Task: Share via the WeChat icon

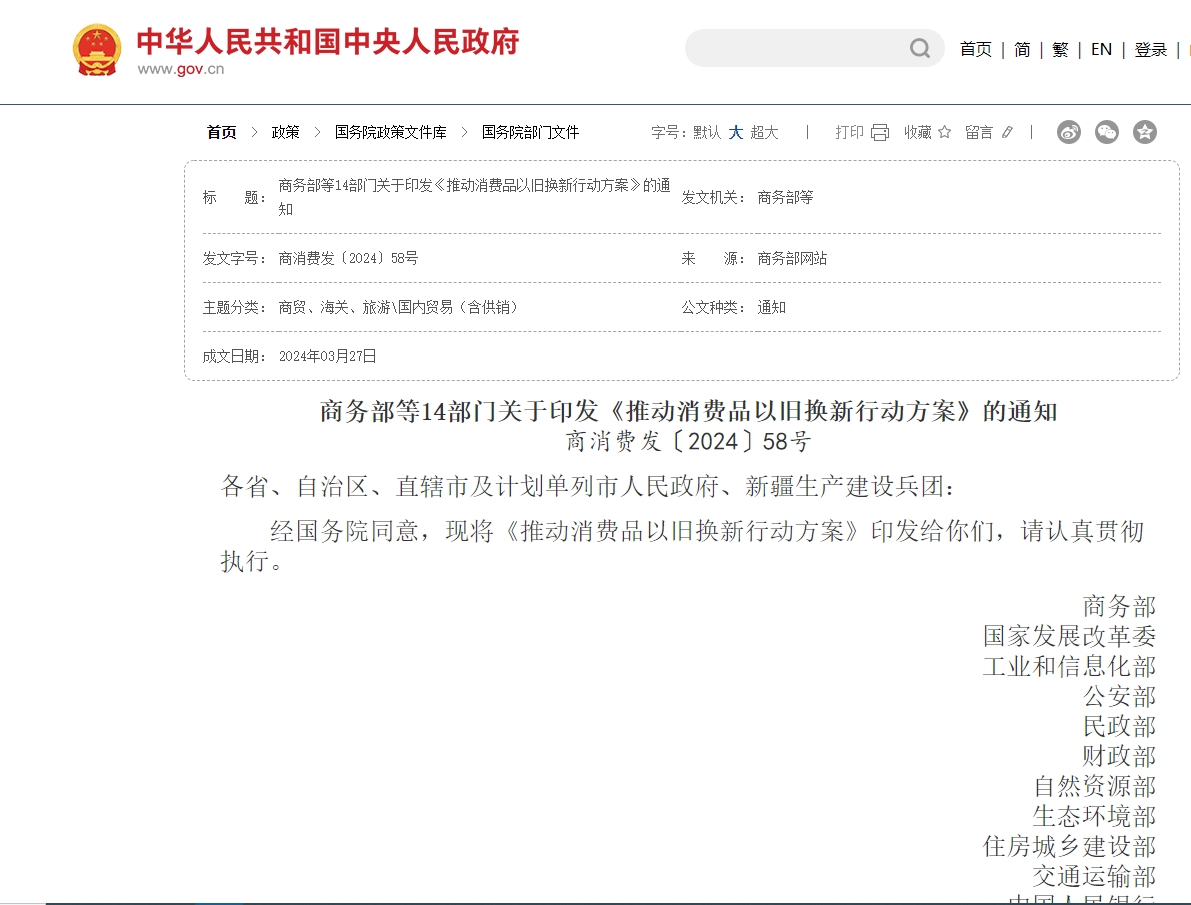Action: [1107, 132]
